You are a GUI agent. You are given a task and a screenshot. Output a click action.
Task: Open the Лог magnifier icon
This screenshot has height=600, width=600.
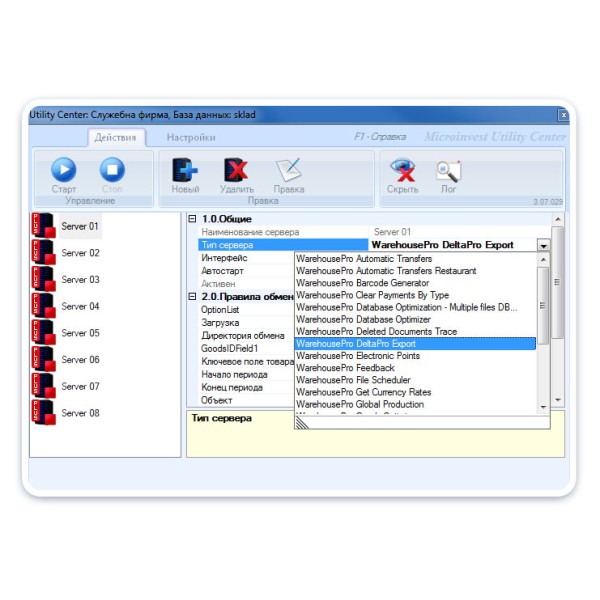coord(448,171)
